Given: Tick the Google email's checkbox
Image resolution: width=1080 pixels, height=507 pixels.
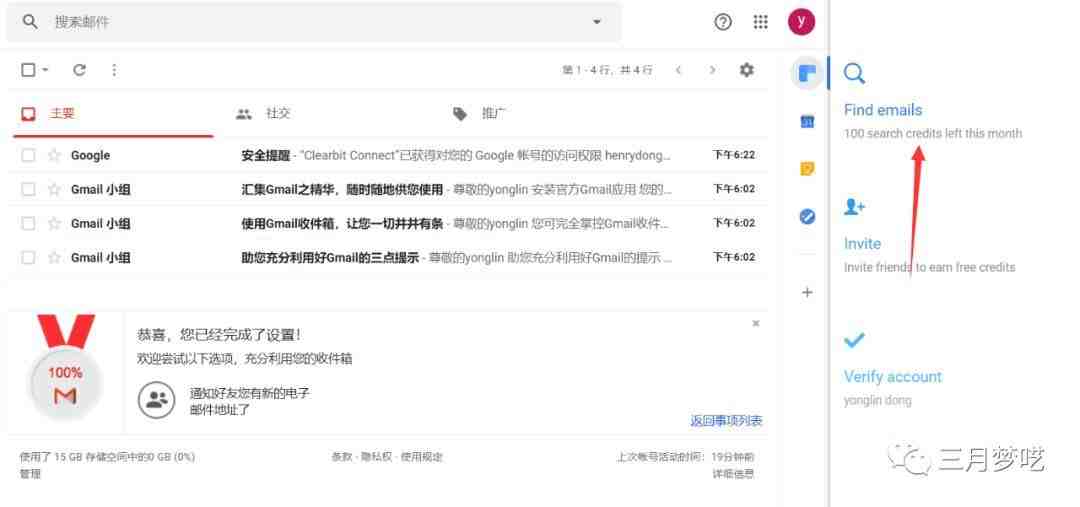Looking at the screenshot, I should [28, 155].
